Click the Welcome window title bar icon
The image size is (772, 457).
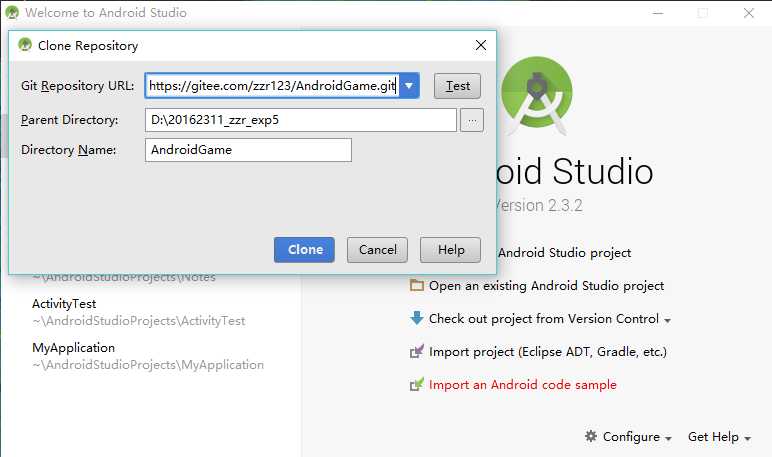point(12,12)
